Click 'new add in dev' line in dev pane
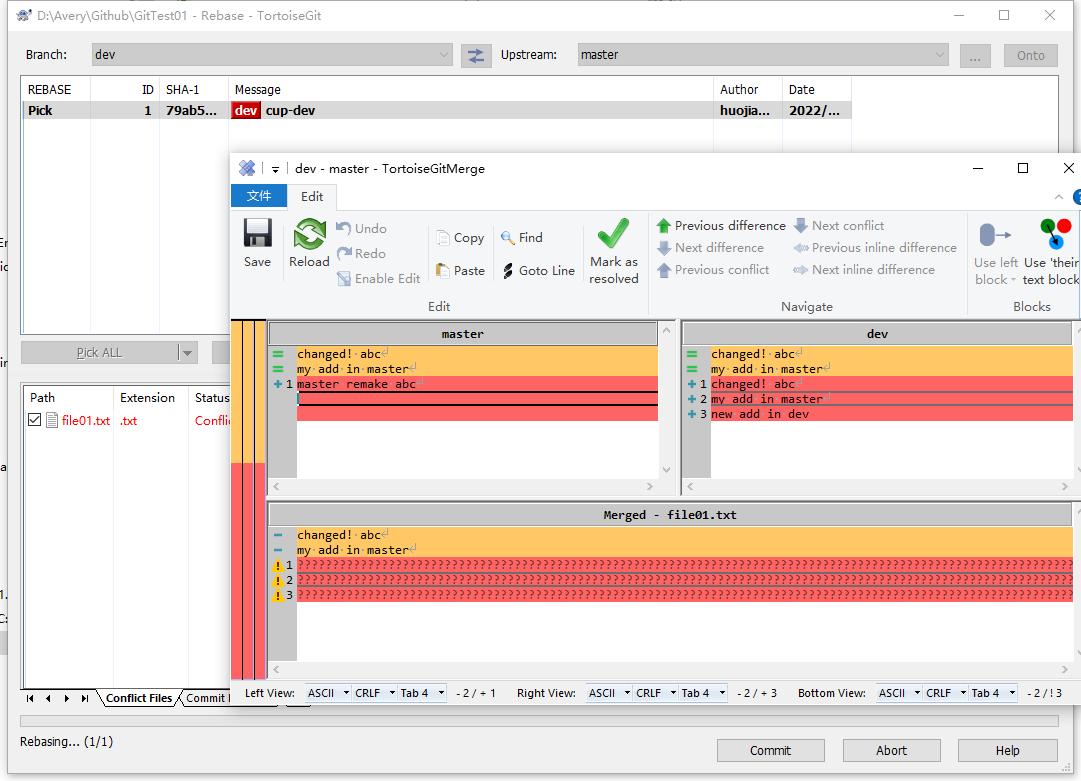This screenshot has height=781, width=1081. coord(760,414)
